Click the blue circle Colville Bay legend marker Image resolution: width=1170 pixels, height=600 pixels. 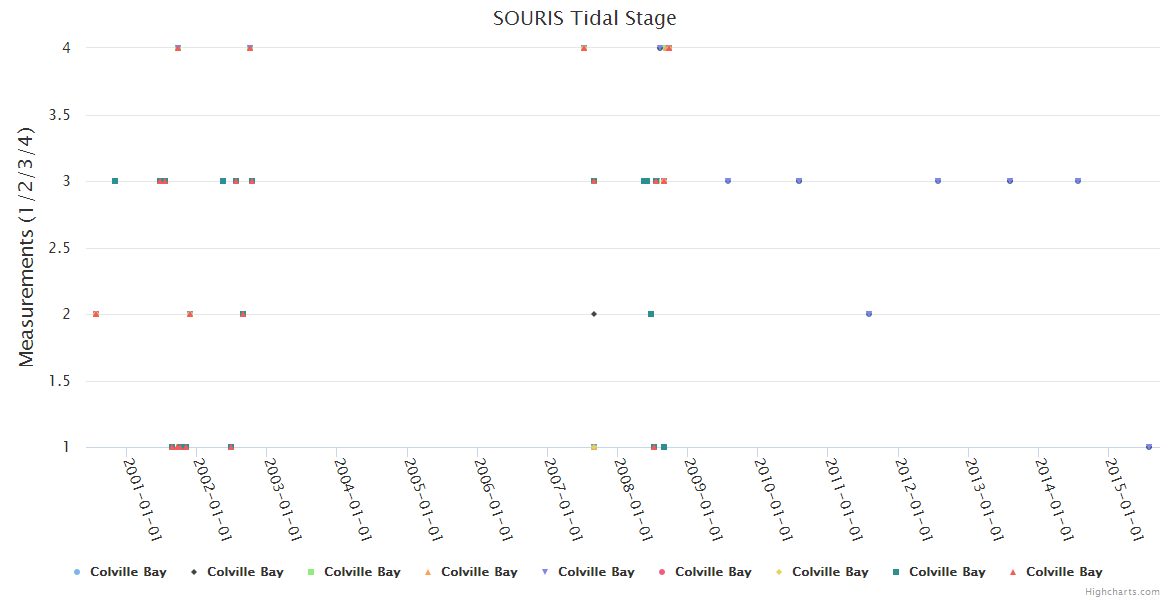pyautogui.click(x=77, y=572)
